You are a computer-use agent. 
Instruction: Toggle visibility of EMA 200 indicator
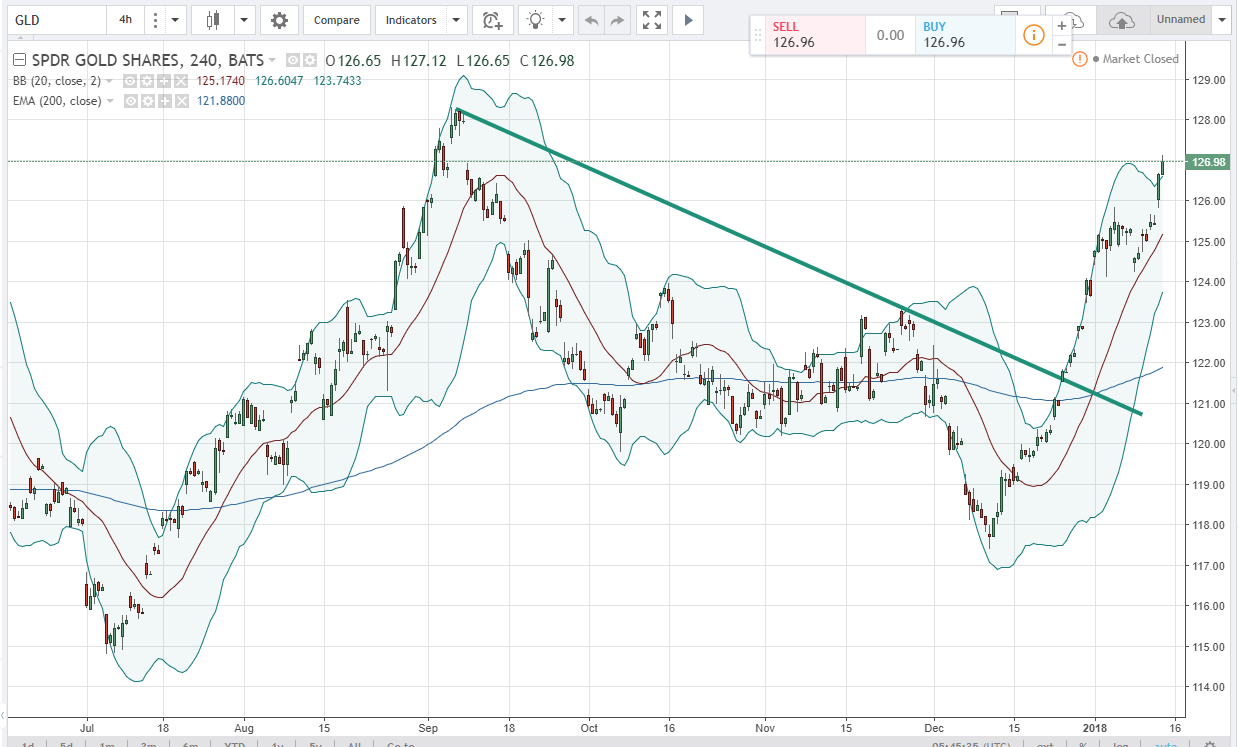[132, 101]
